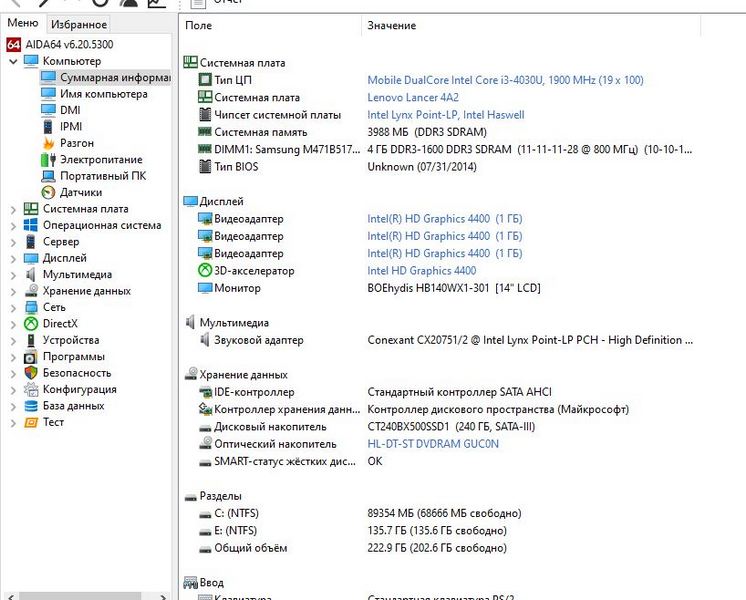The height and width of the screenshot is (600, 746).
Task: Click the Intel HD Graphics 4400 3D-accelerator link
Action: pos(421,271)
